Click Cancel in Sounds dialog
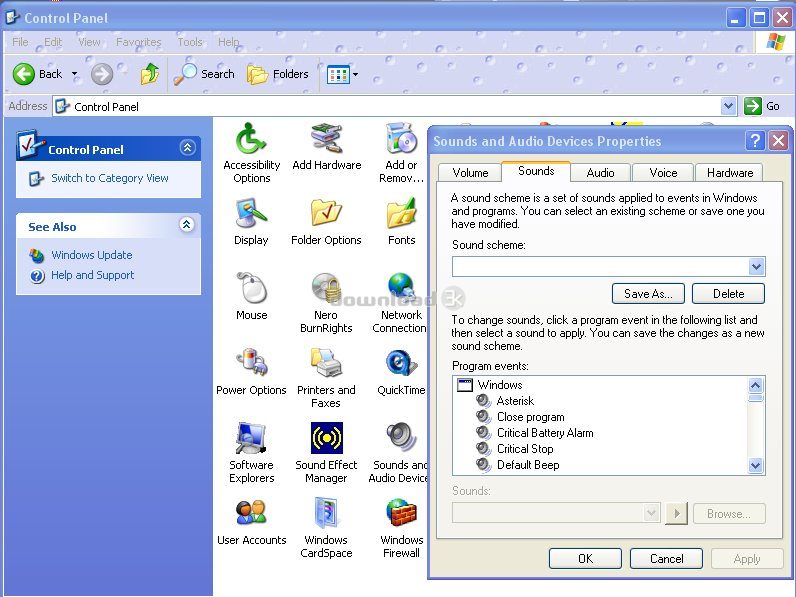796x597 pixels. tap(666, 558)
